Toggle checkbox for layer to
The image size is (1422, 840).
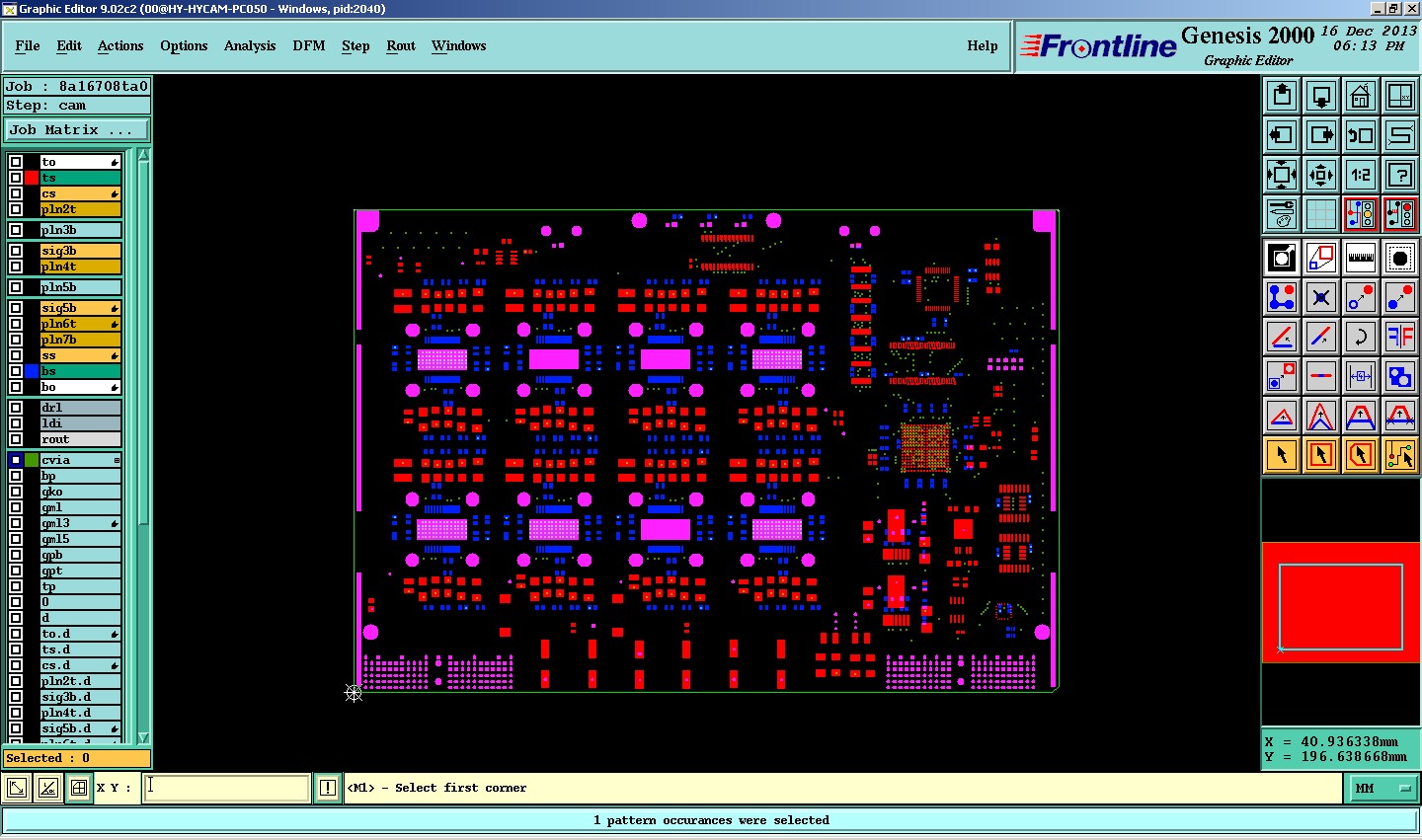(x=16, y=162)
